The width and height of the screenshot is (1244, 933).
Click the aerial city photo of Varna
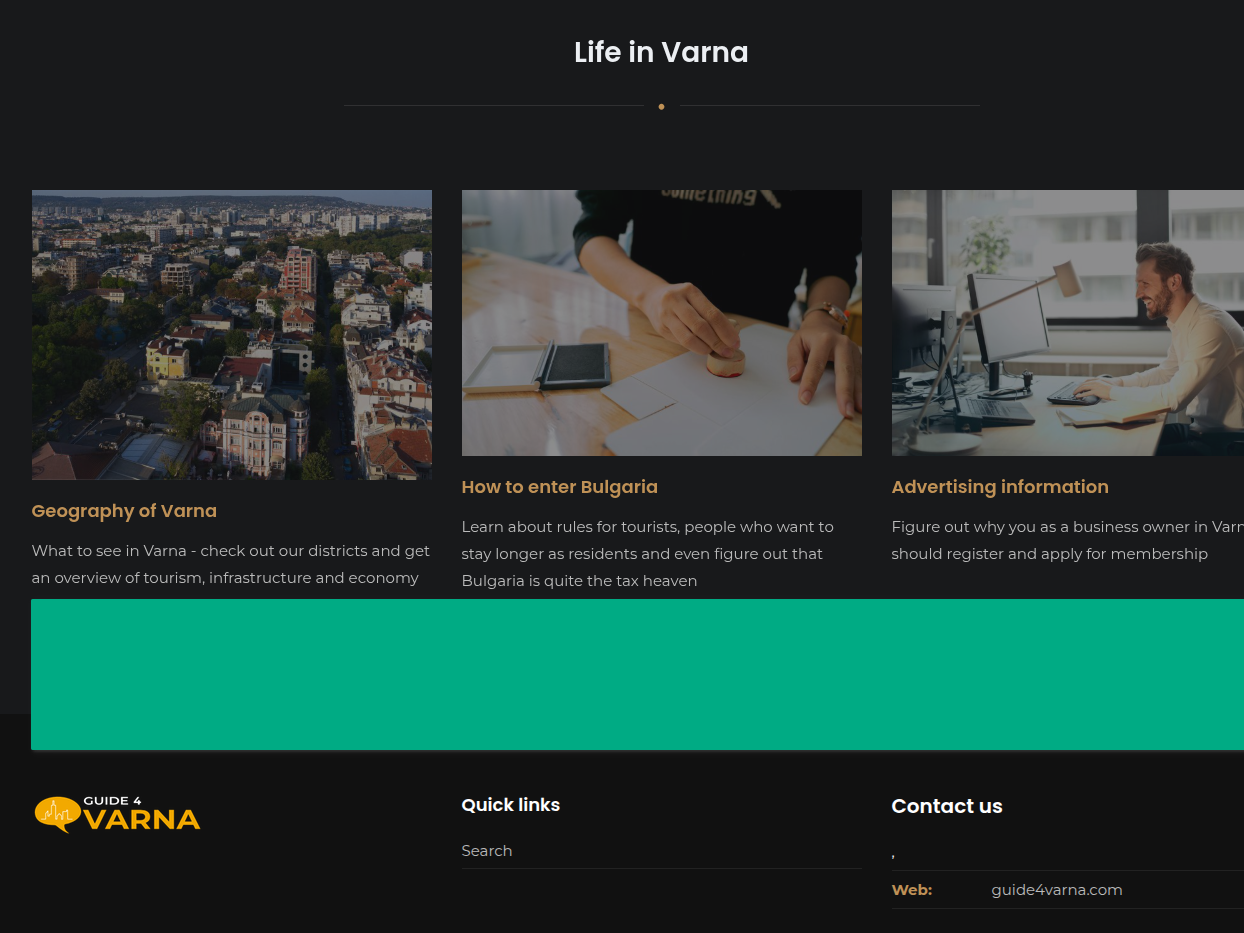click(x=232, y=335)
